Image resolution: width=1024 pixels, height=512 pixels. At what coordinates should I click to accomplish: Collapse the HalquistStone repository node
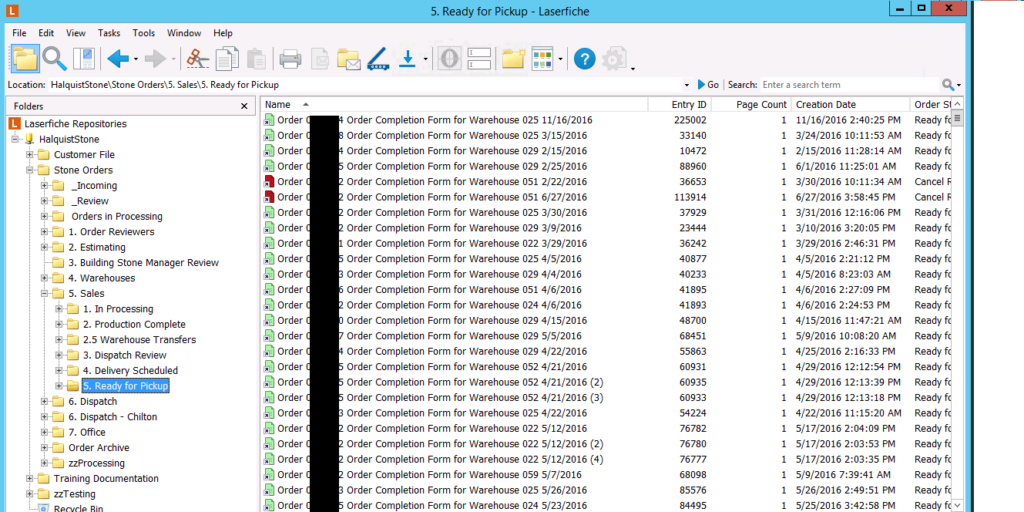click(15, 139)
